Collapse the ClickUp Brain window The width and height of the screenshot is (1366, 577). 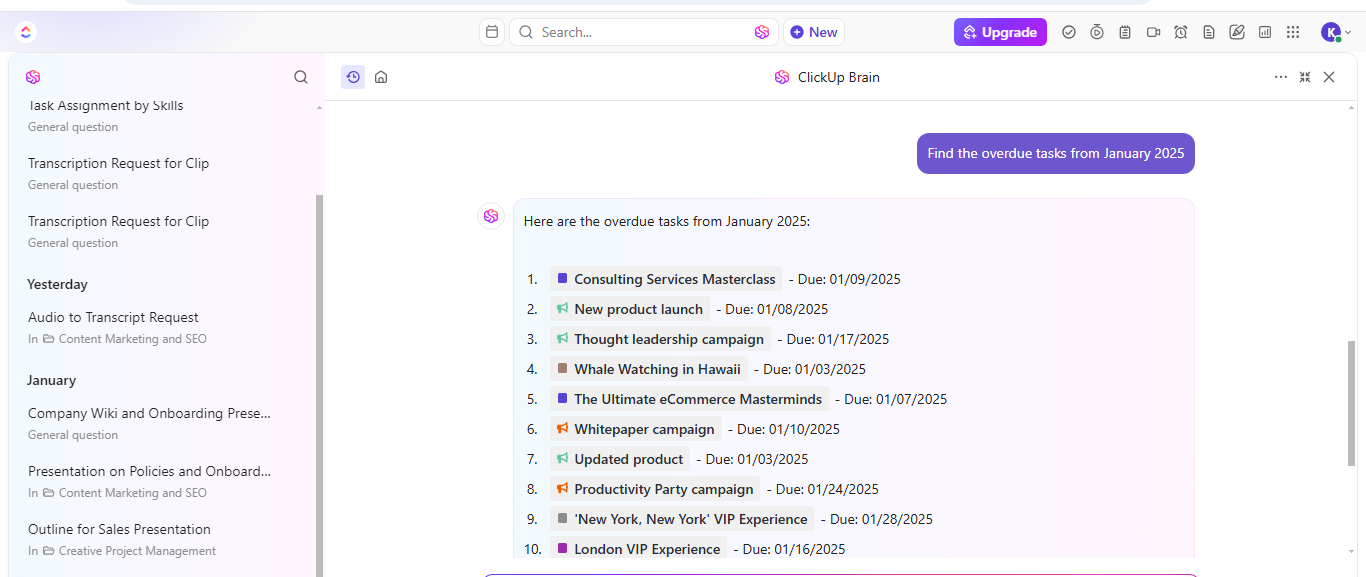click(x=1305, y=77)
